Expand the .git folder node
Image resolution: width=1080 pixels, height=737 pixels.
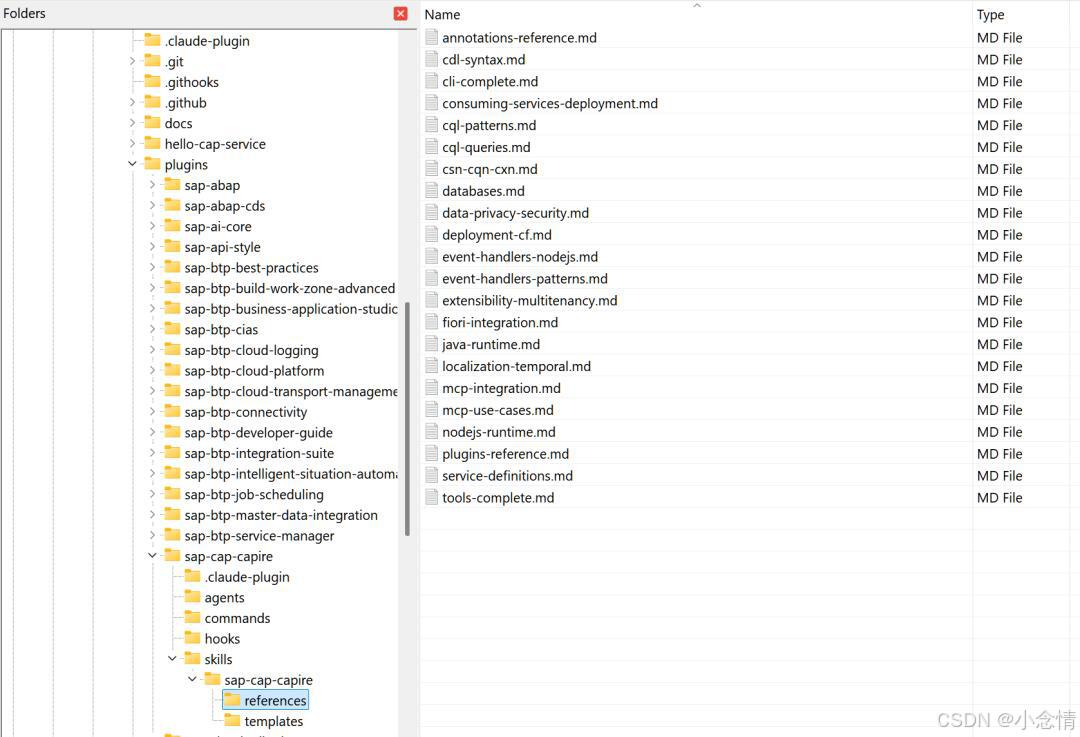click(x=132, y=61)
